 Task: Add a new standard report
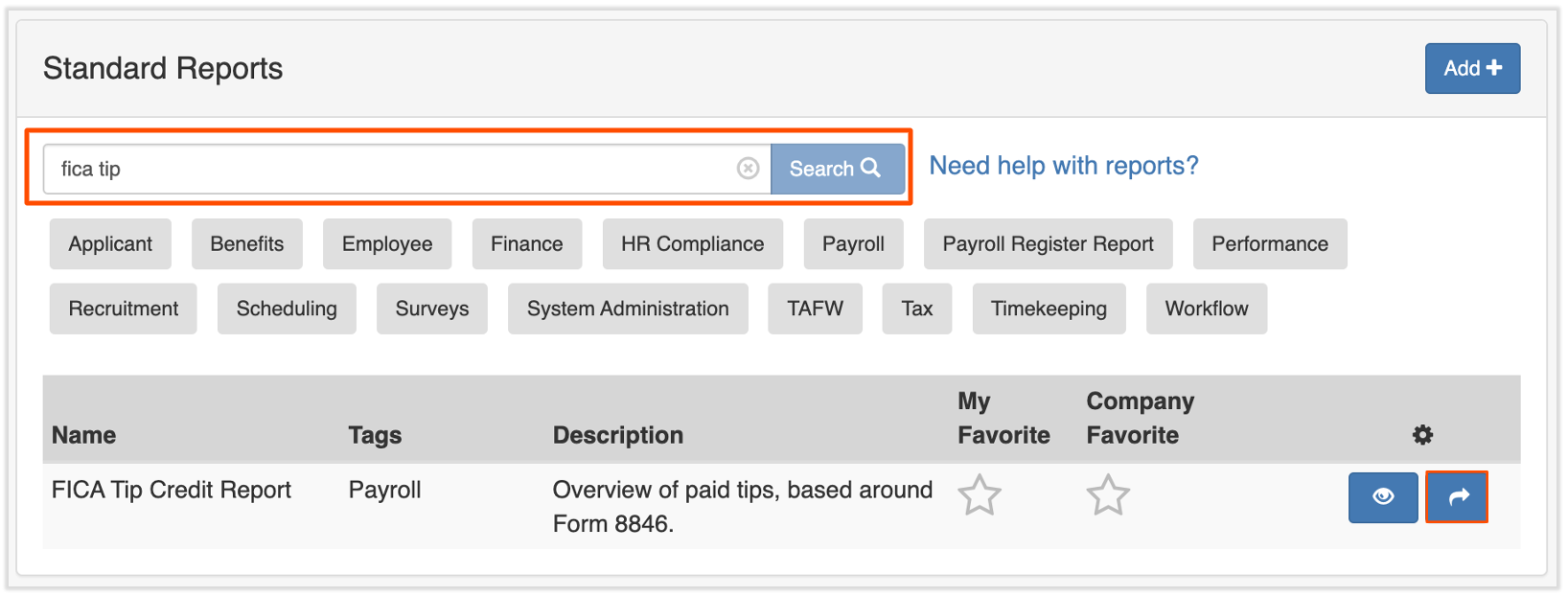[x=1471, y=68]
